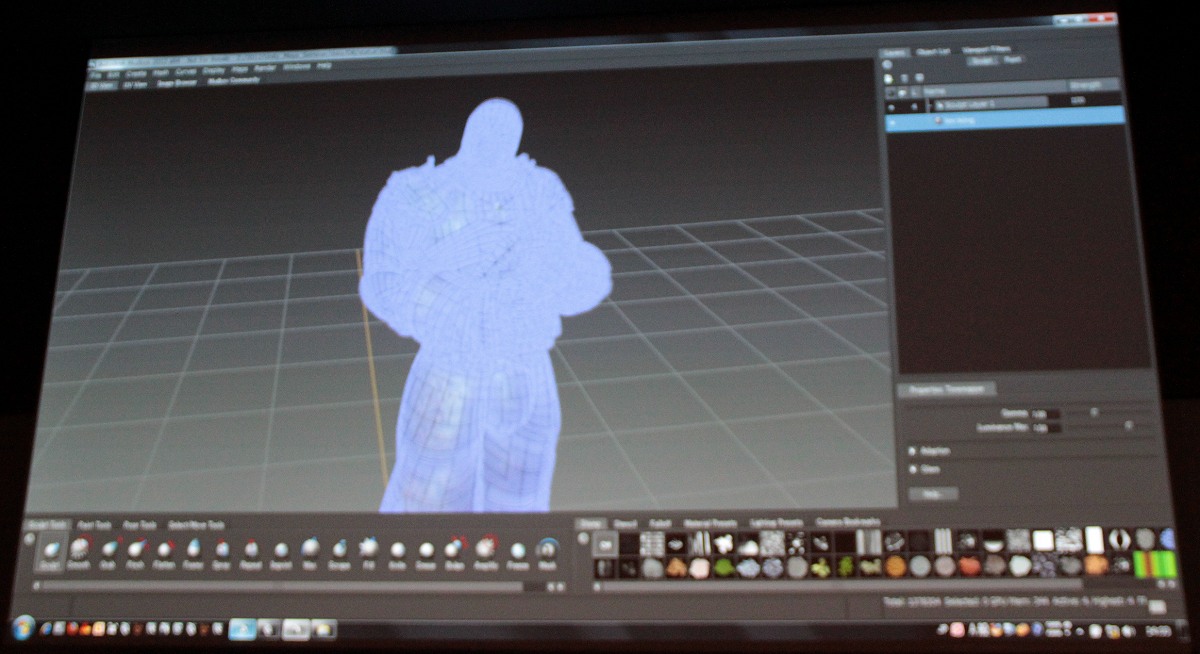Open the File menu

click(x=96, y=75)
